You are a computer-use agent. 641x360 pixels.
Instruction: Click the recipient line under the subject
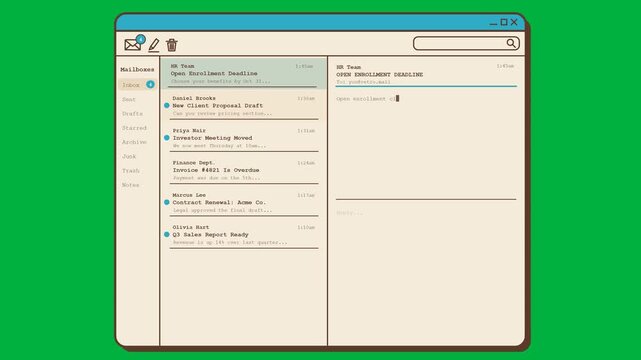click(363, 82)
